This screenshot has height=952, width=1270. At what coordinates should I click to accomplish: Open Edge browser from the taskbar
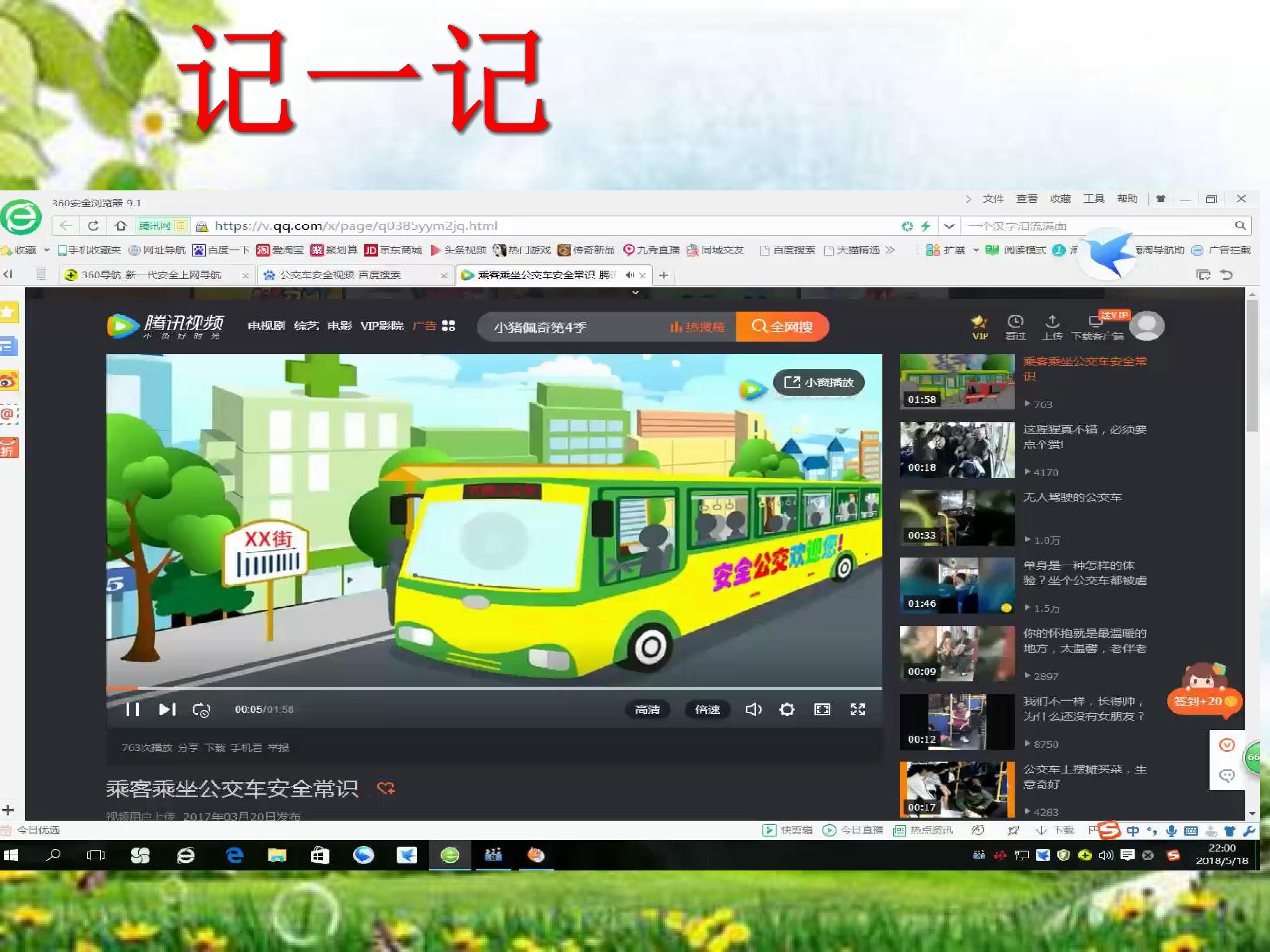point(234,855)
